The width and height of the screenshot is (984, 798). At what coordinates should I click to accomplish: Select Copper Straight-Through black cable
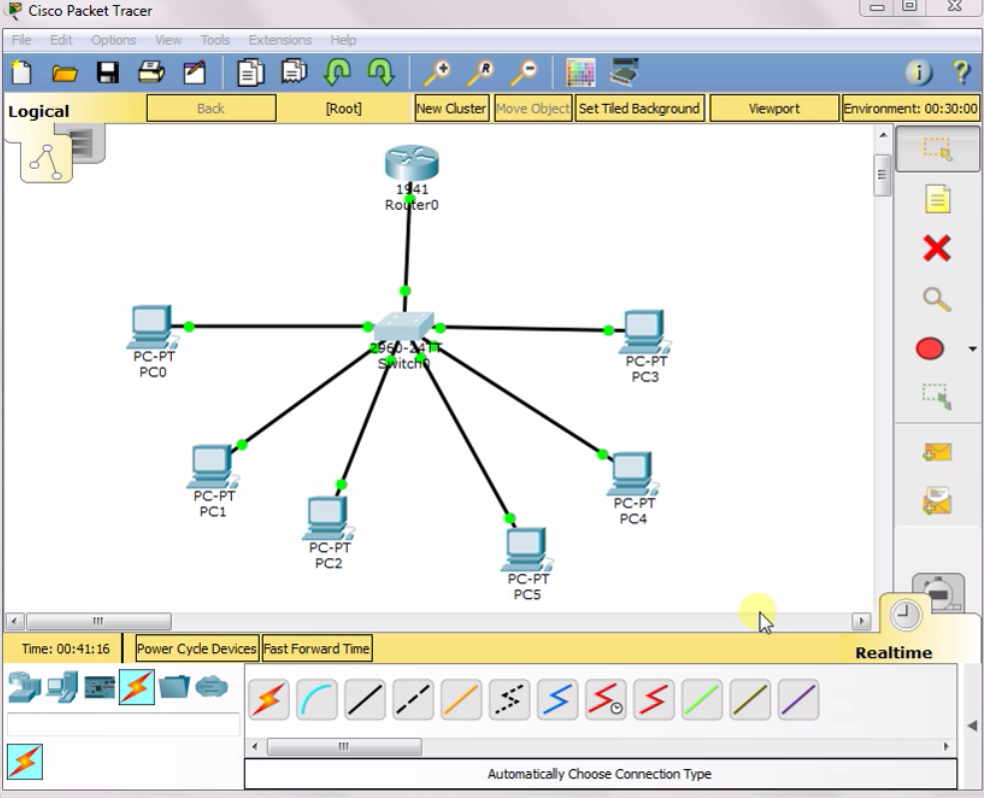365,699
